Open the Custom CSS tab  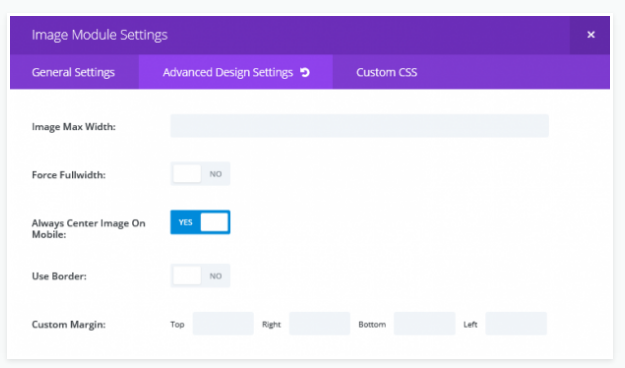click(387, 72)
